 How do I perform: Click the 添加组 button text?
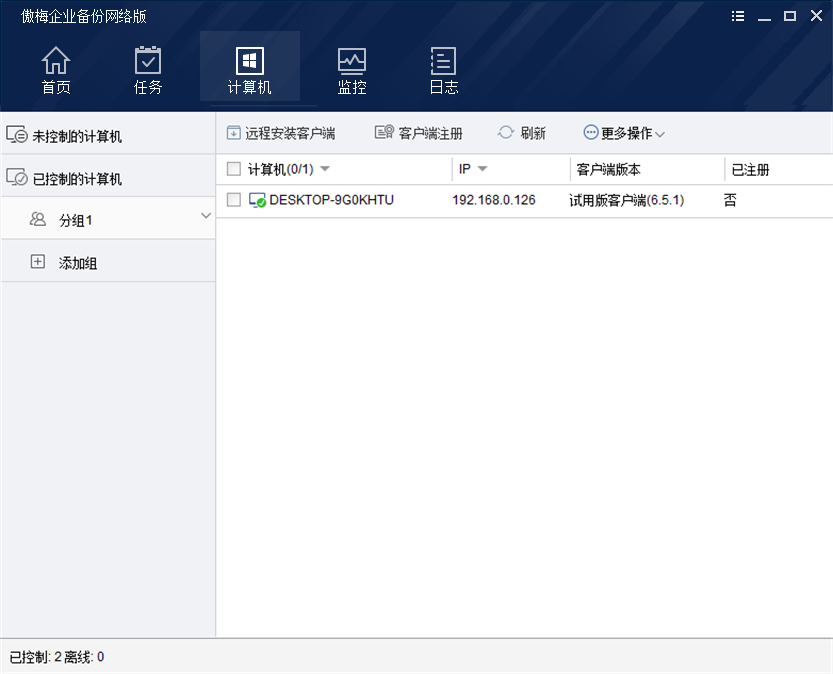[78, 263]
